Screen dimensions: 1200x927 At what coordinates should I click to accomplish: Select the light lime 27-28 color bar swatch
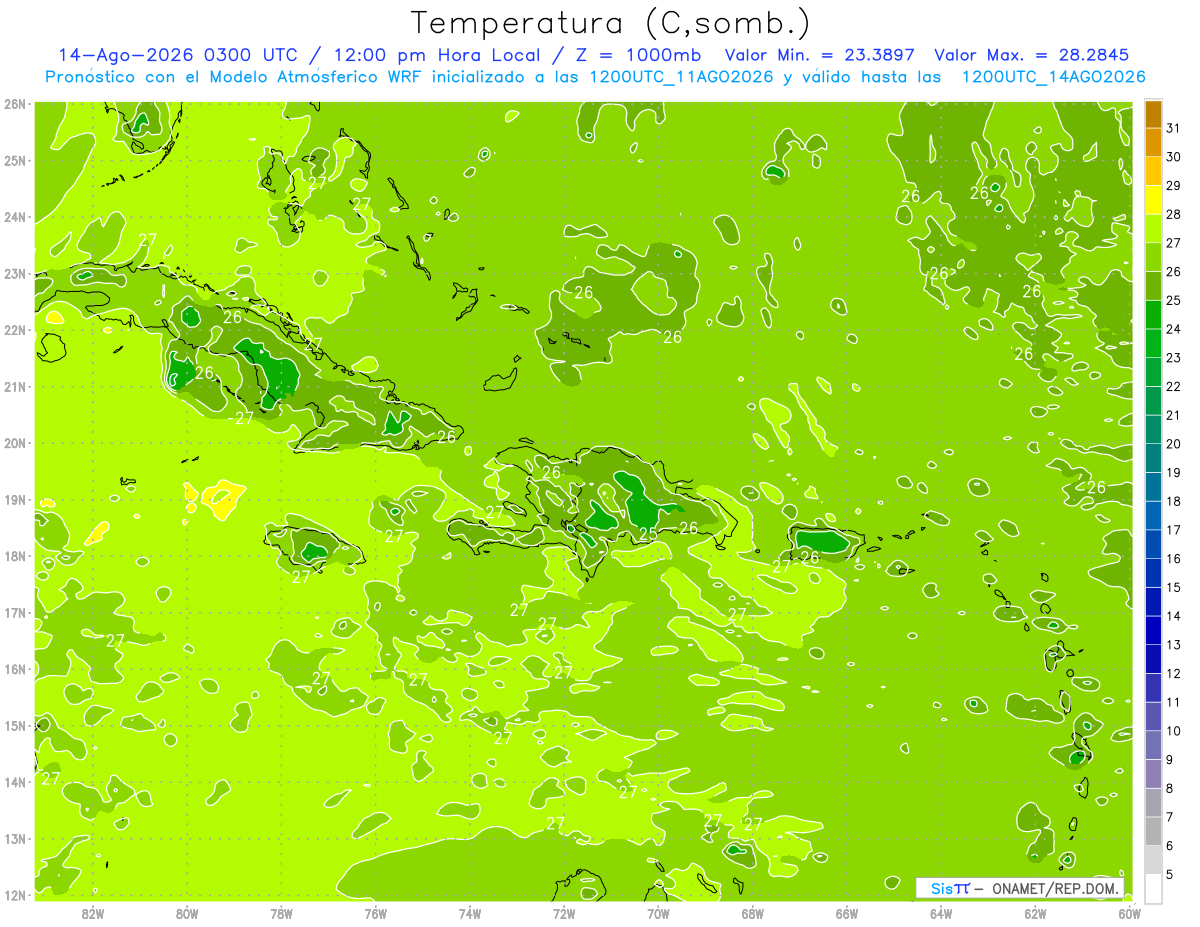point(1153,229)
